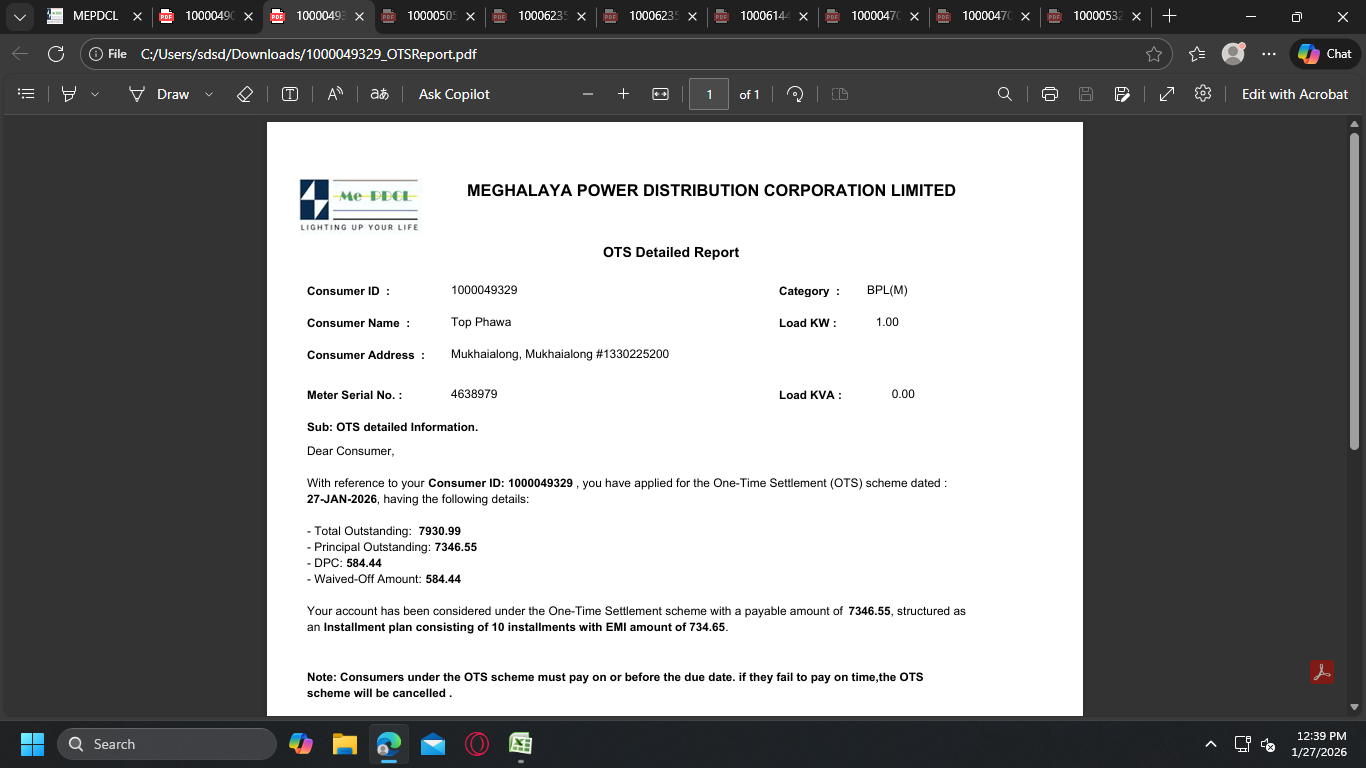Add this page to favorites star
This screenshot has height=768, width=1366.
tap(1153, 54)
